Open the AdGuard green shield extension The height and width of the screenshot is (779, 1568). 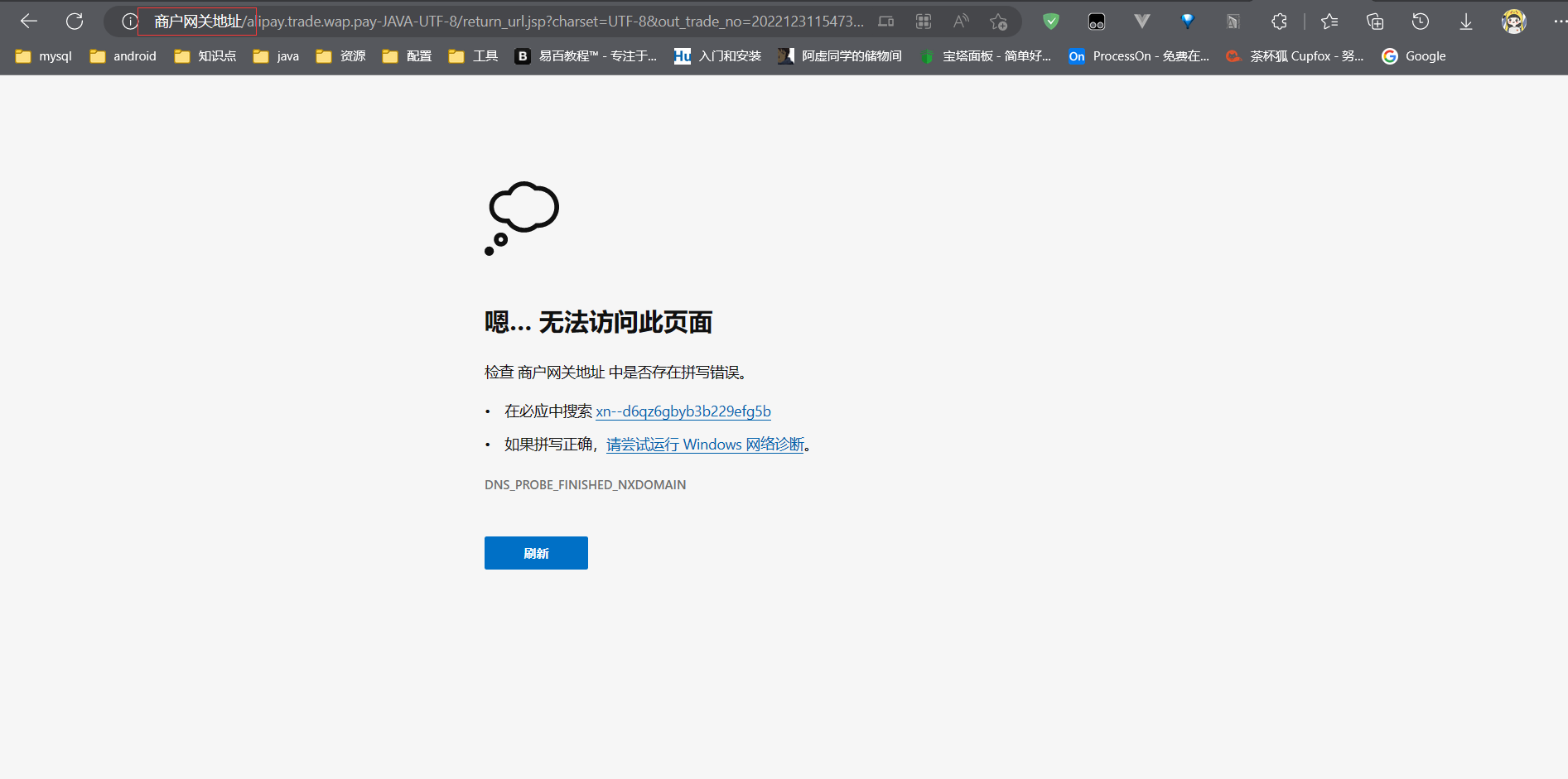tap(1051, 22)
